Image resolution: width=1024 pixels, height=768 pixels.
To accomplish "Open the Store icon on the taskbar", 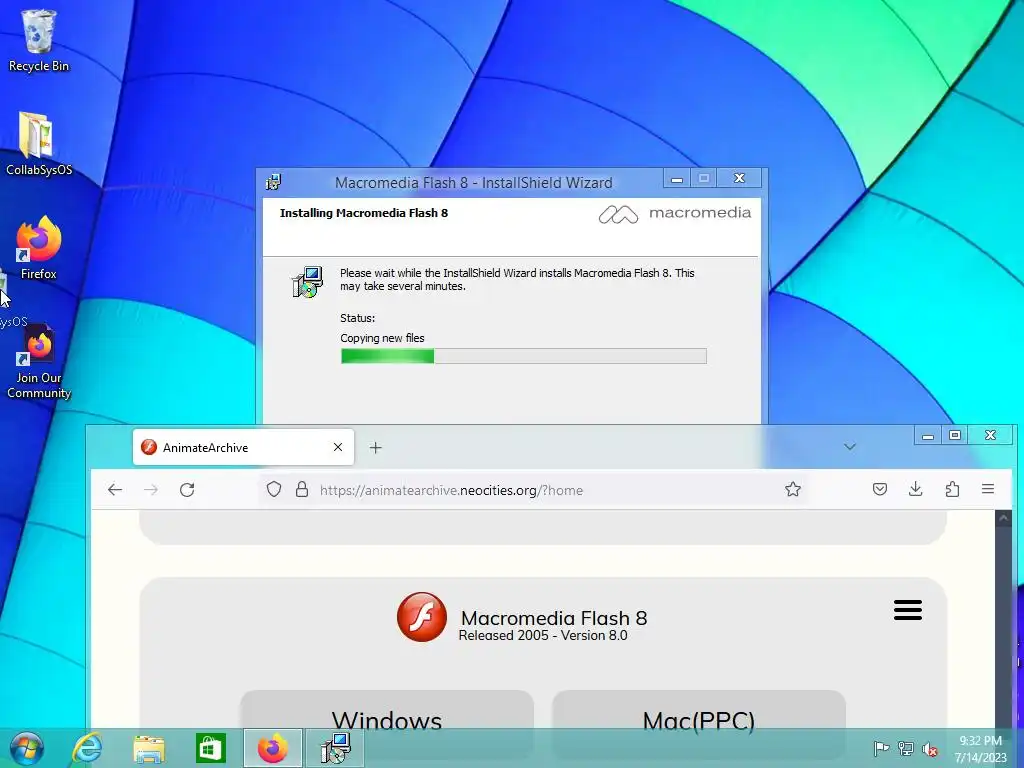I will 210,748.
